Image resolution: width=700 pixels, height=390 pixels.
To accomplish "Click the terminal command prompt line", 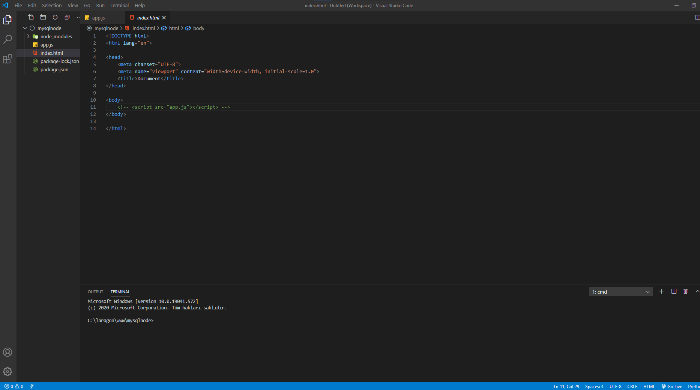I will [121, 320].
